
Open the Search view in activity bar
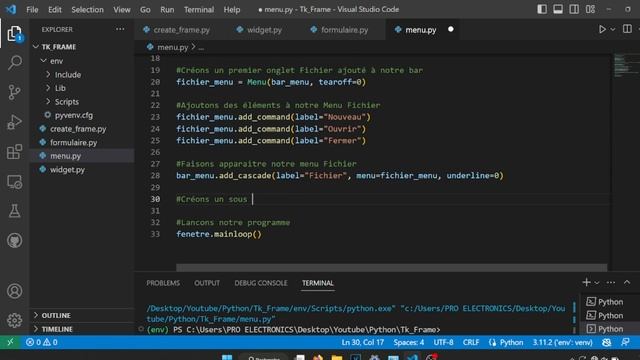15,63
